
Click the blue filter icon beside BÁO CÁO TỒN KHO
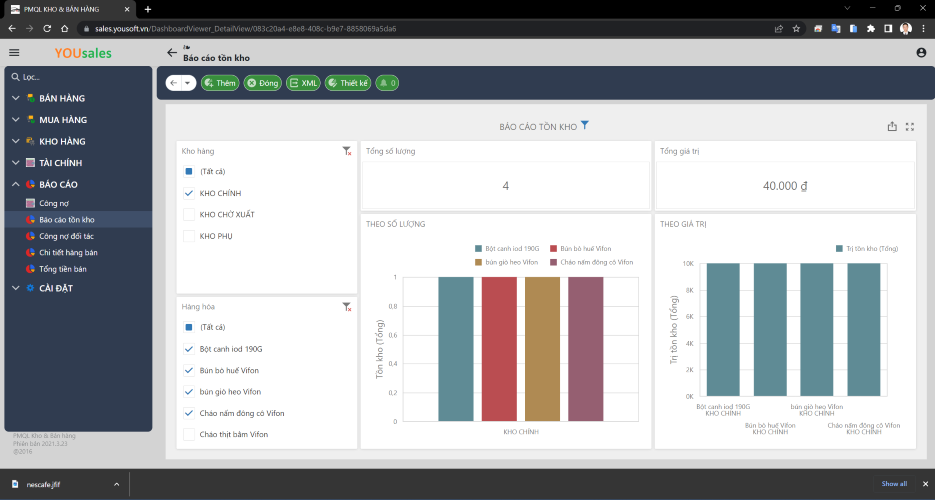click(585, 125)
